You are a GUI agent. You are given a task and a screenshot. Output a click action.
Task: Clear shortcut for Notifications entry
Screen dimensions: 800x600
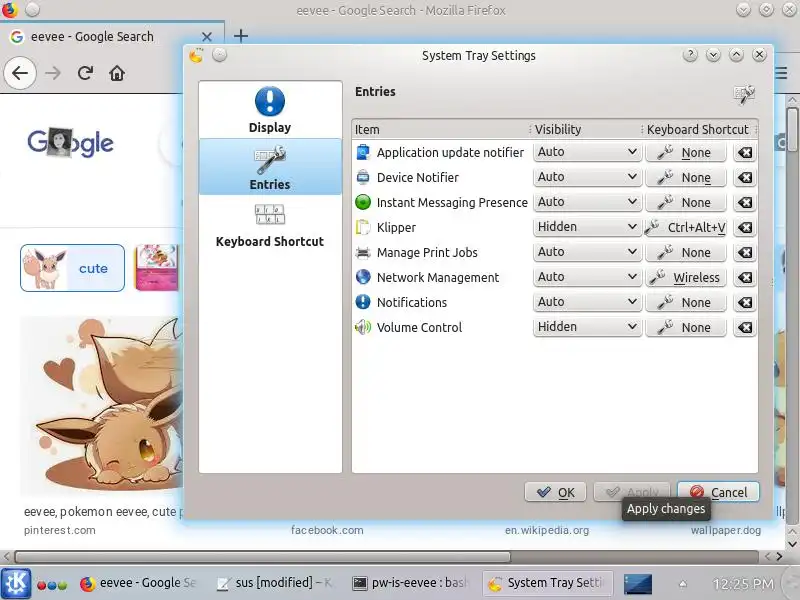745,303
